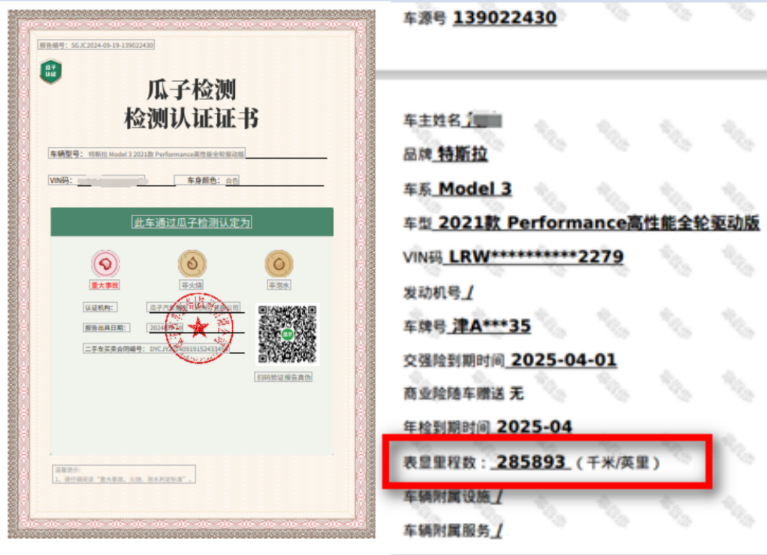The image size is (767, 555).
Task: Click the odometer reading 285893
Action: (531, 462)
